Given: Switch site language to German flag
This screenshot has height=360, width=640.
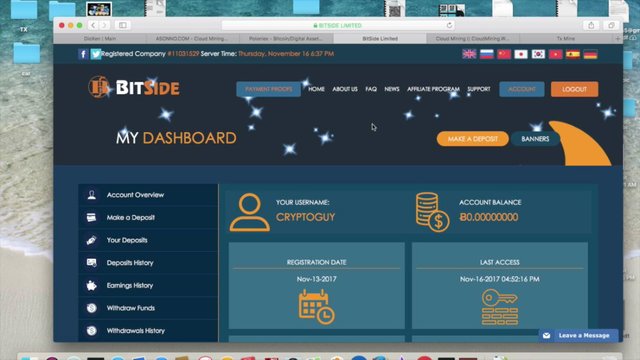Looking at the screenshot, I should (590, 54).
